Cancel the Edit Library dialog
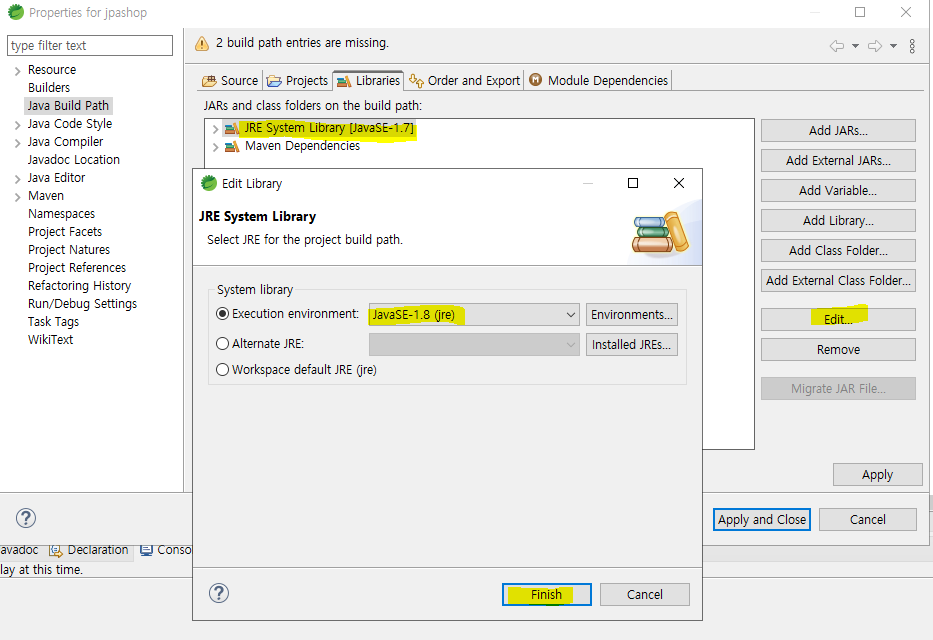Viewport: 933px width, 640px height. pos(644,594)
